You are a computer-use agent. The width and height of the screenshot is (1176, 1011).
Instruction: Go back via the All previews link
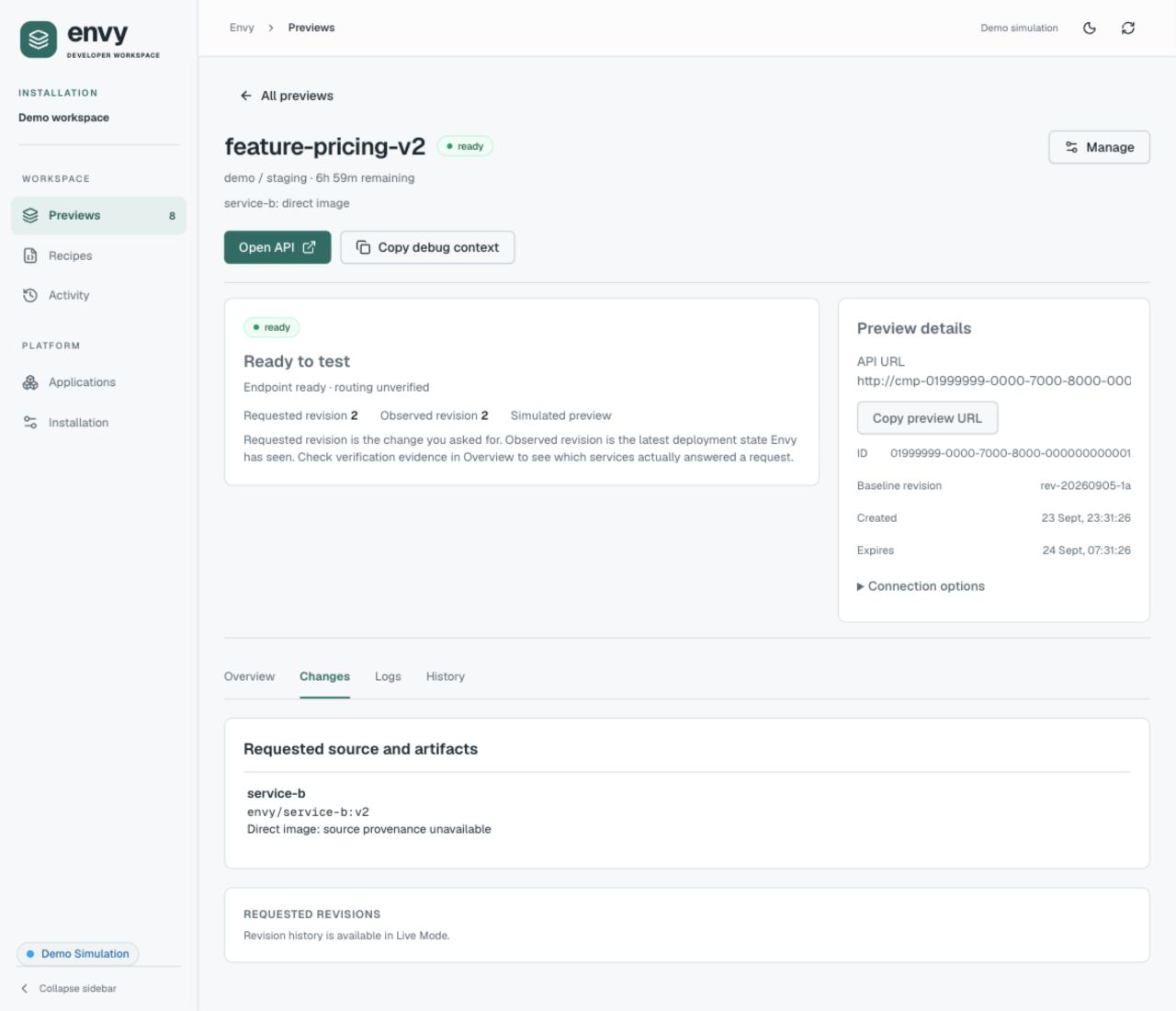click(287, 96)
